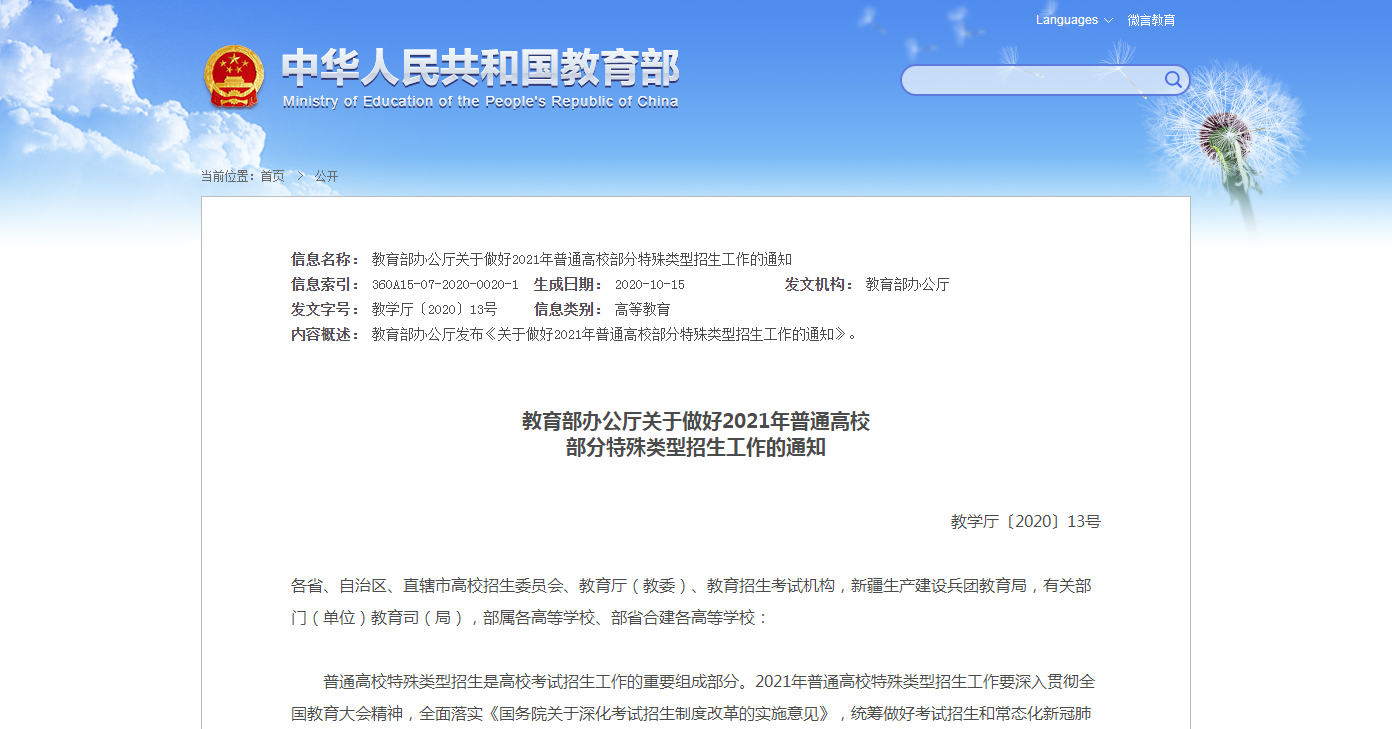
Task: Click the addressee paragraph starting 各省、自治区
Action: (x=691, y=601)
